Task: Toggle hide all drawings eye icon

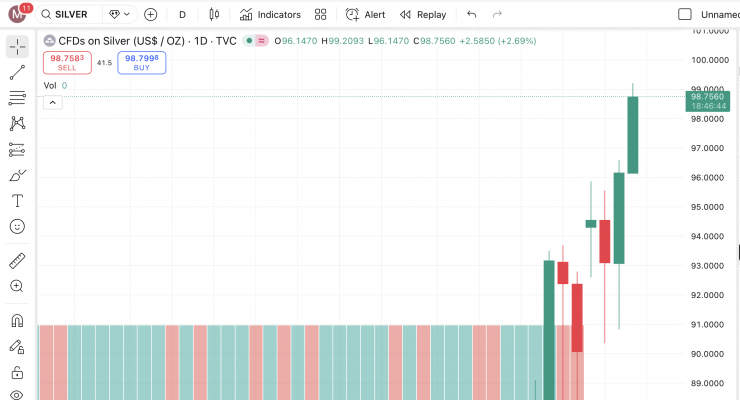Action: (x=17, y=396)
